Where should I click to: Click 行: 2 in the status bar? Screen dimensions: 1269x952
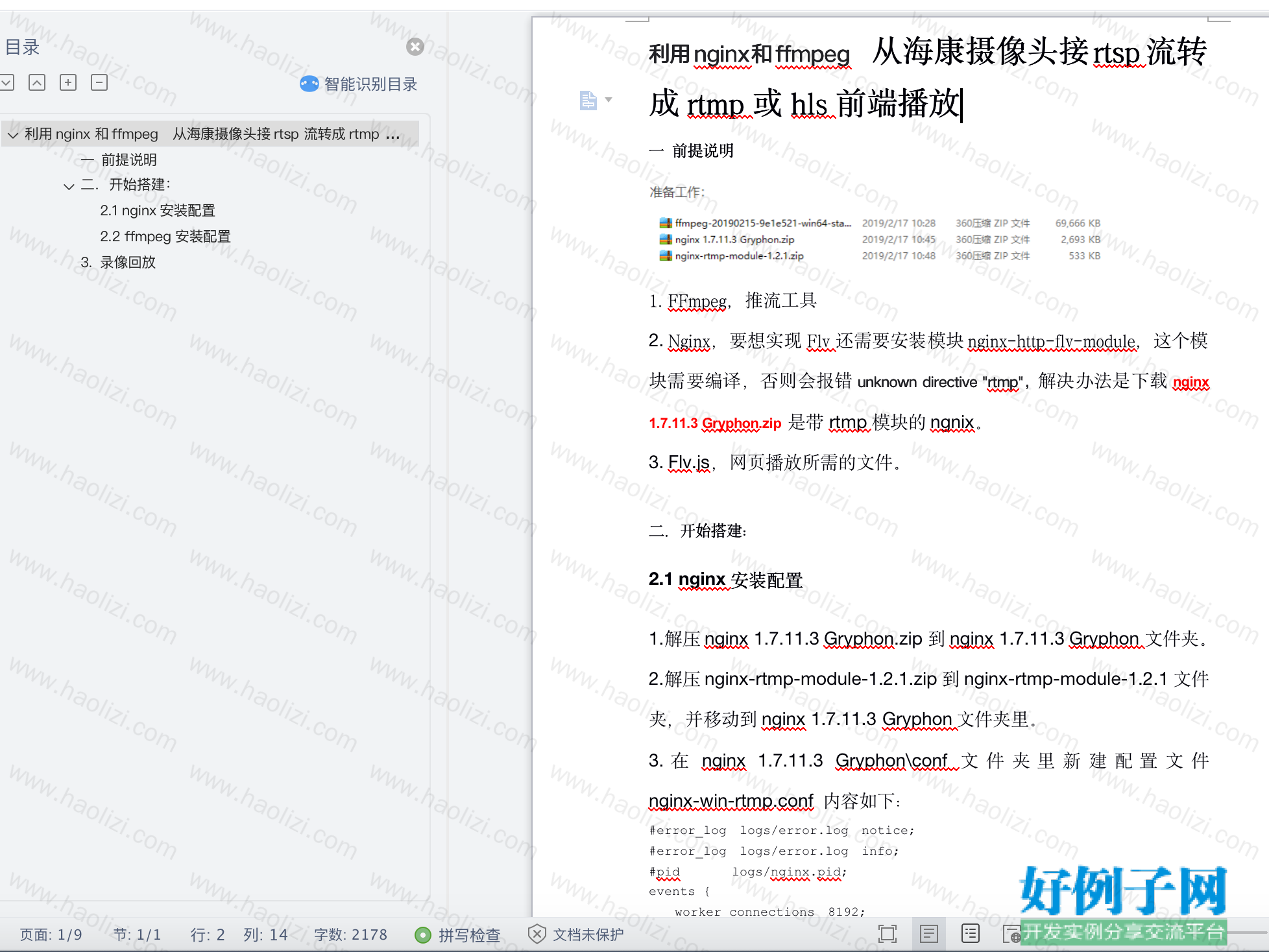pos(208,934)
